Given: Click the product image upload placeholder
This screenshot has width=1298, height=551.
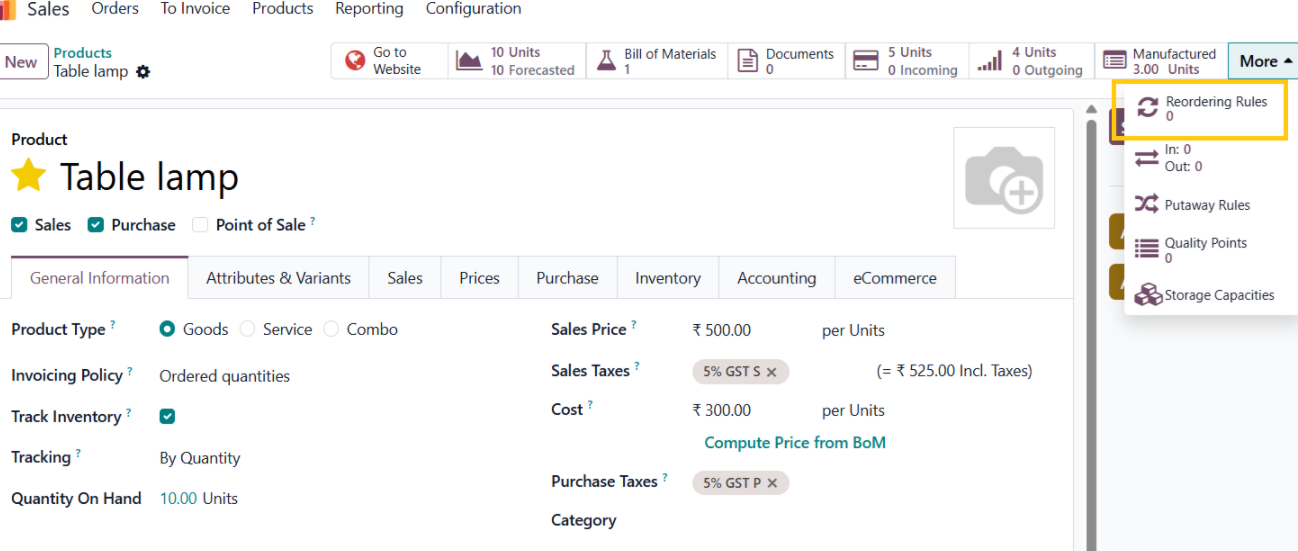Looking at the screenshot, I should click(1003, 178).
